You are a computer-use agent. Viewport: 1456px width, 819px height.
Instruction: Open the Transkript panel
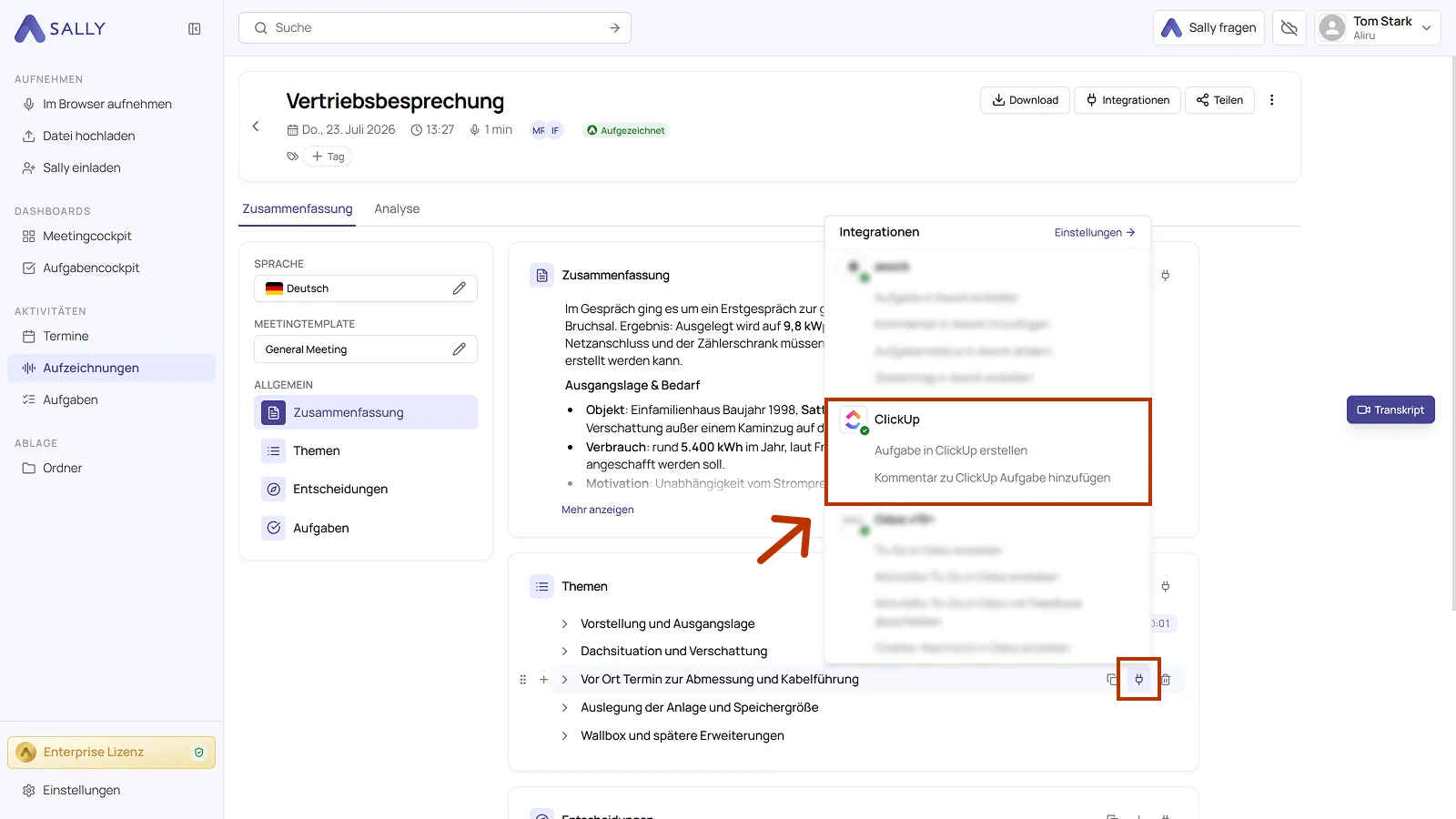(1390, 410)
